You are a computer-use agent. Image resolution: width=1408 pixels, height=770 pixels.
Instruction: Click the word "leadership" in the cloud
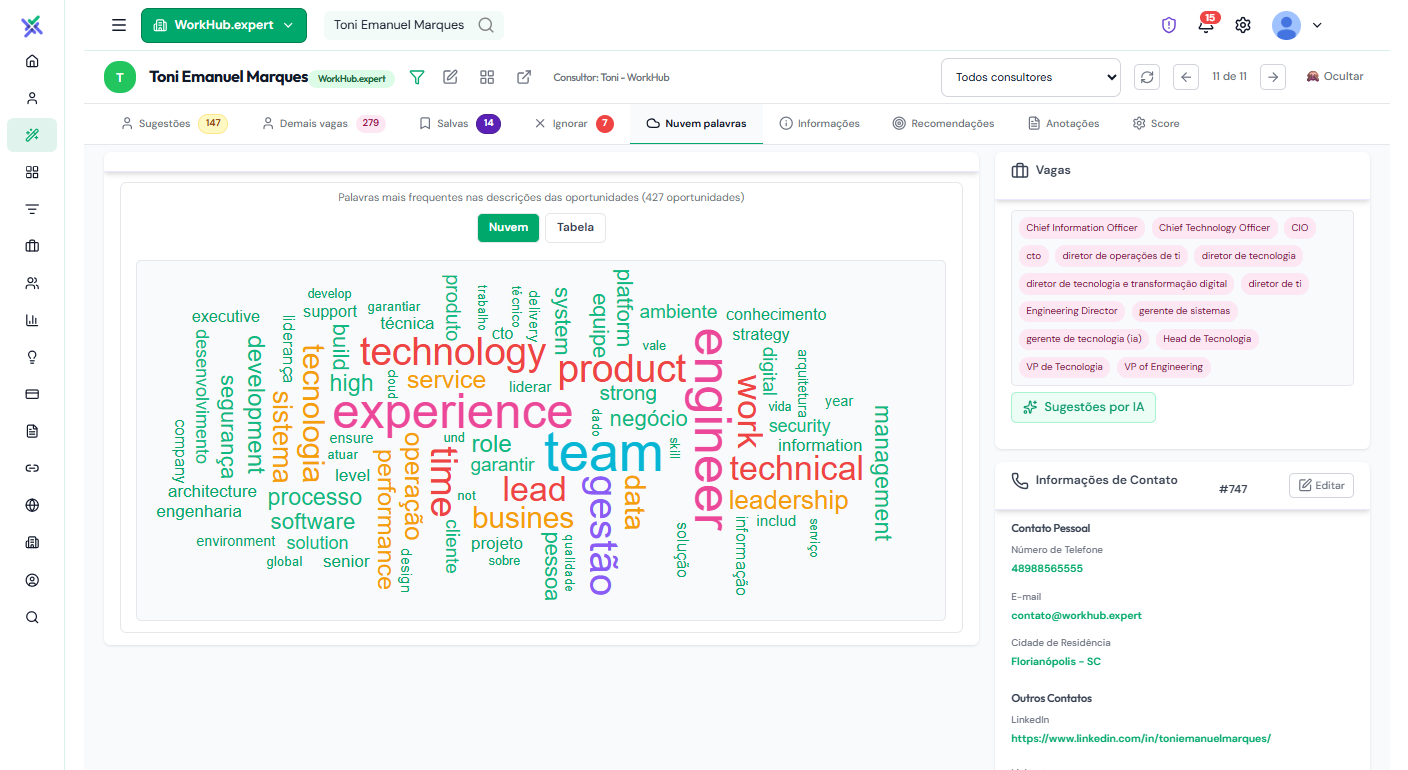(788, 500)
